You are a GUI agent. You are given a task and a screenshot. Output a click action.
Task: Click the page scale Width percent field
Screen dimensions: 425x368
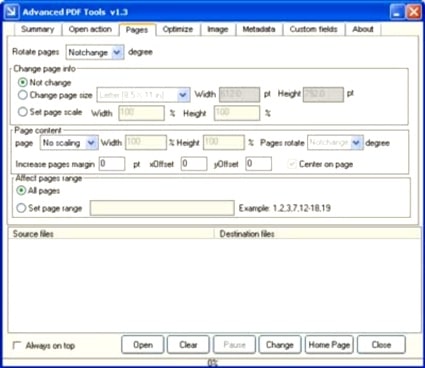pyautogui.click(x=141, y=113)
